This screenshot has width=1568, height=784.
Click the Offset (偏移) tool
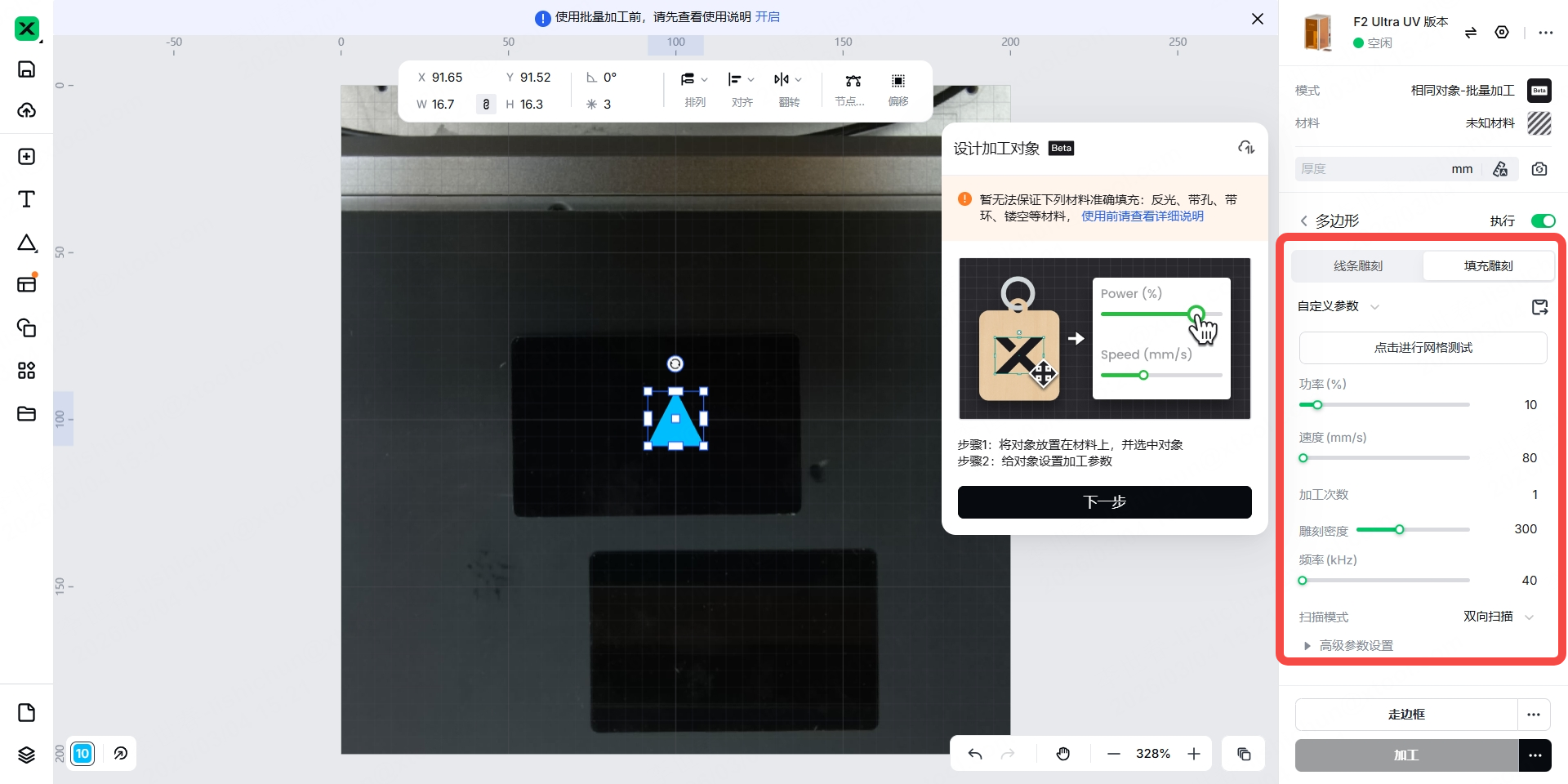point(898,89)
